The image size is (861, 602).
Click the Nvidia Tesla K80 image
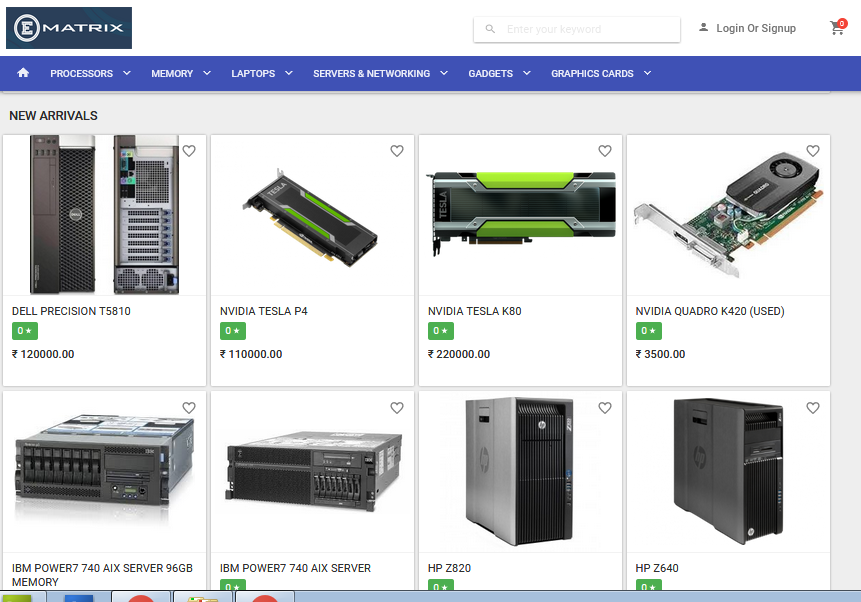(x=521, y=213)
